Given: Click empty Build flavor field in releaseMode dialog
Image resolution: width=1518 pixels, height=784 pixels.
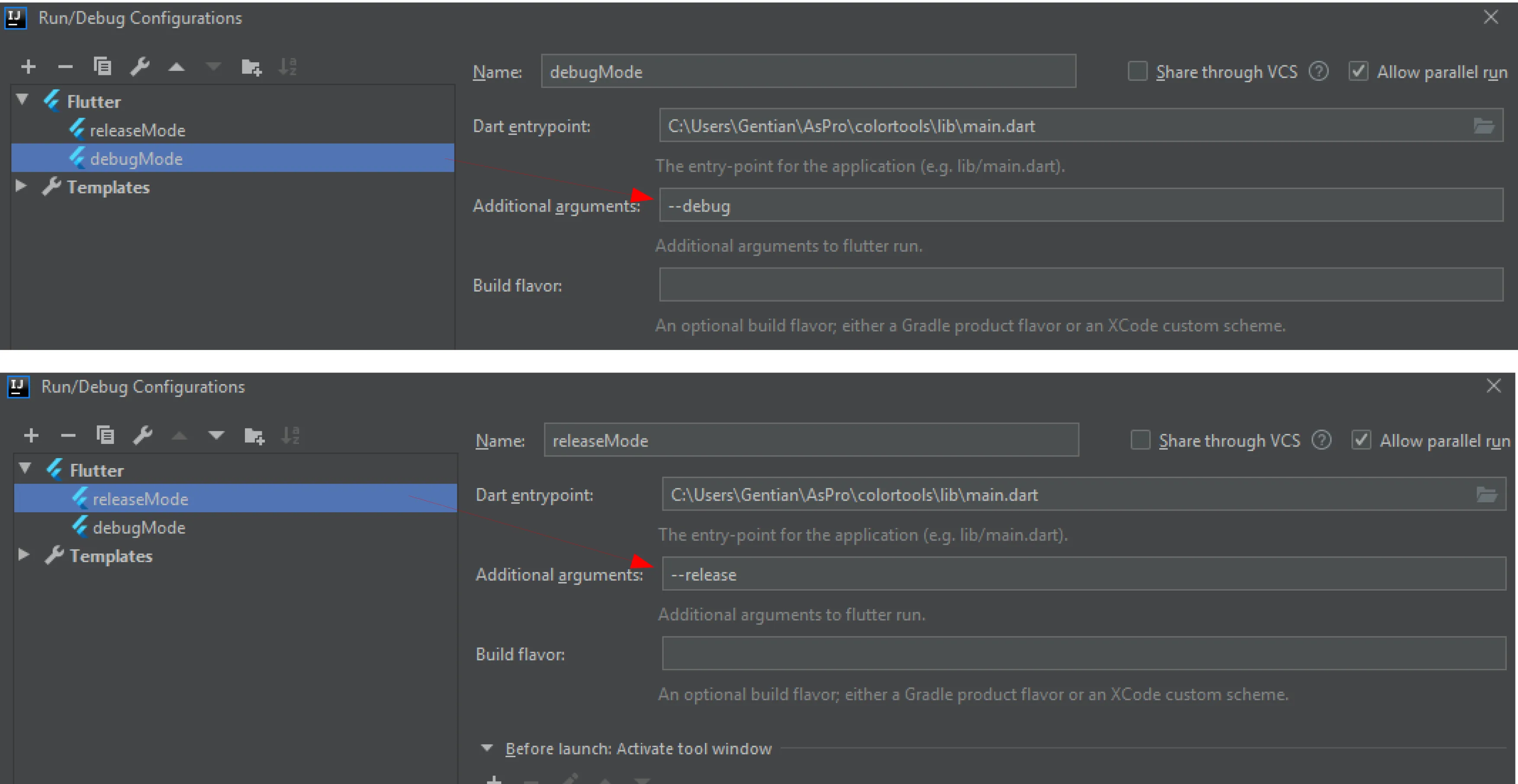Looking at the screenshot, I should (1083, 654).
